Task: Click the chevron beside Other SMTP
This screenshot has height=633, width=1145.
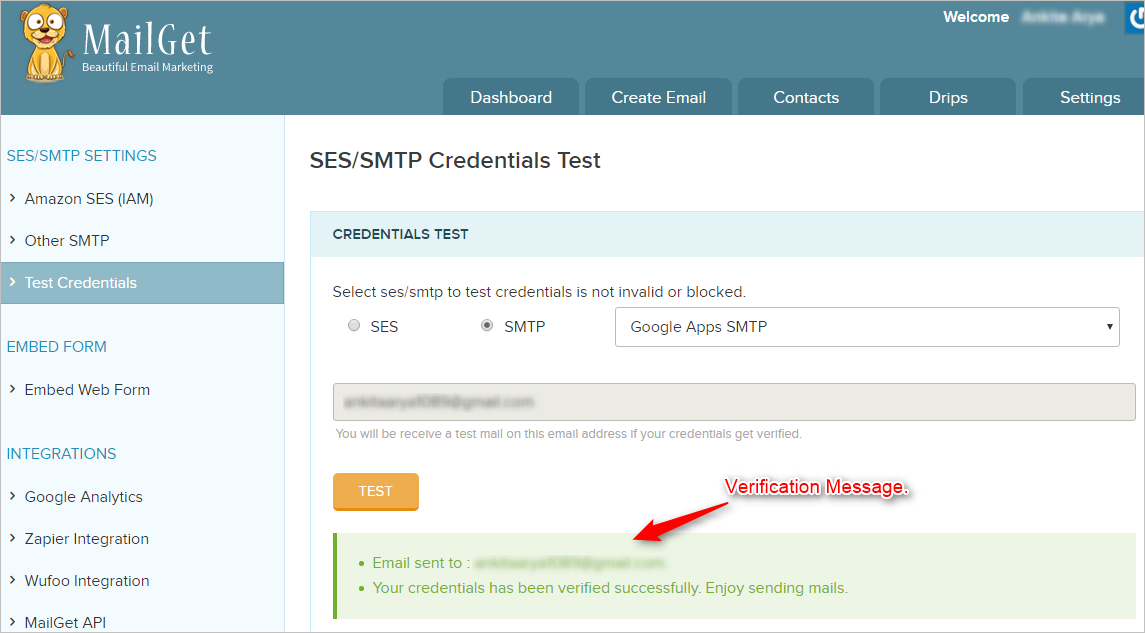Action: (12, 240)
